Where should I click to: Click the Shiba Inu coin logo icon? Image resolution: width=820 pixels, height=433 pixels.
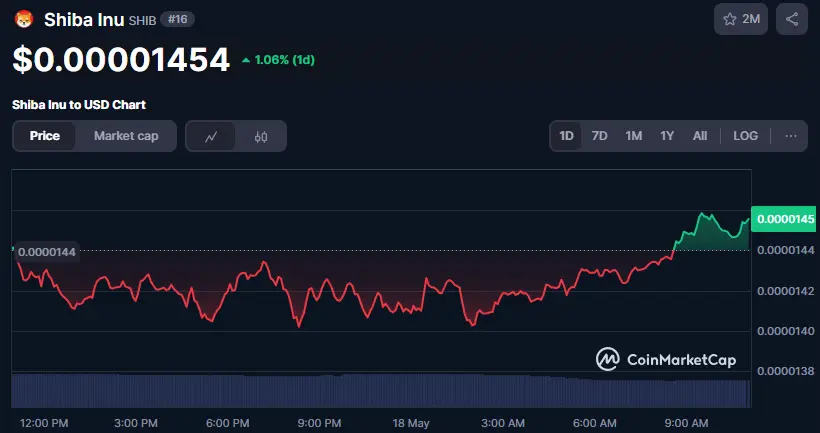click(24, 19)
